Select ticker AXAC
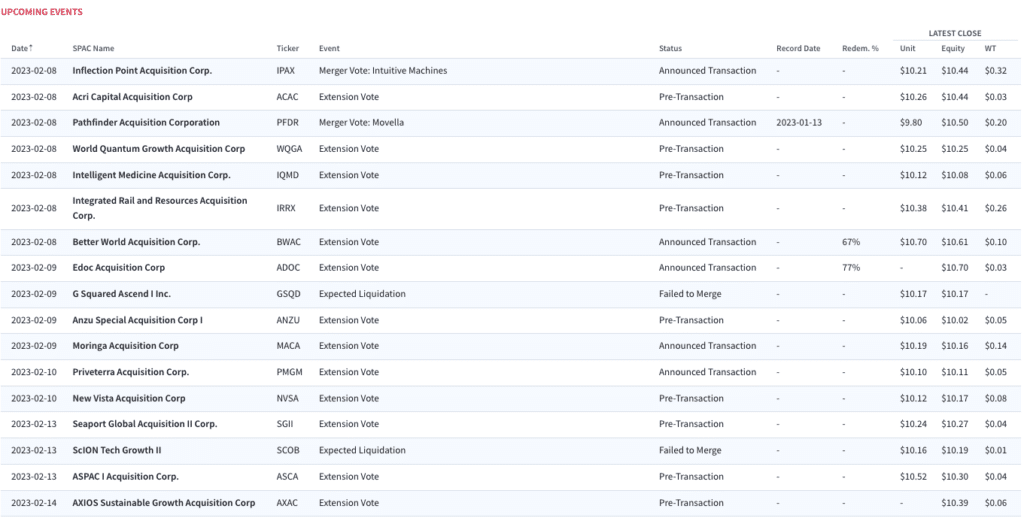1024x521 pixels. pos(287,503)
